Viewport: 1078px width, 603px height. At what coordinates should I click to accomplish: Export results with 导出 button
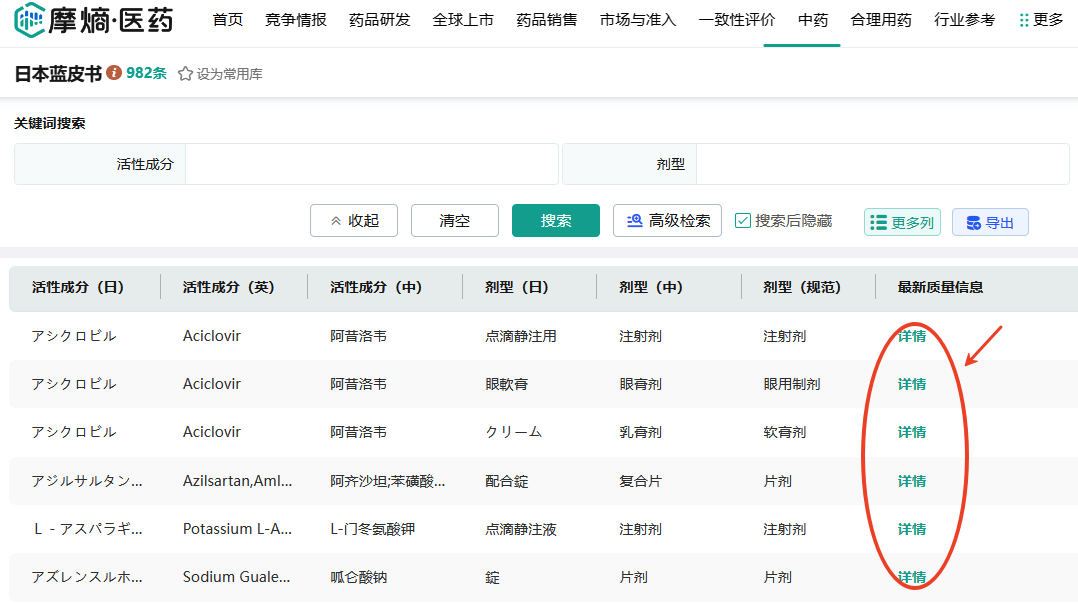pyautogui.click(x=989, y=222)
